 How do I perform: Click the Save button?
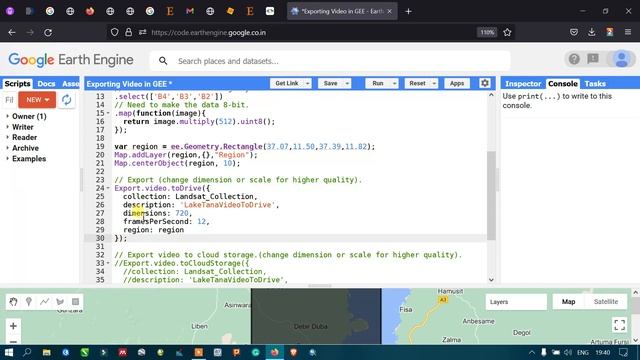pyautogui.click(x=330, y=84)
